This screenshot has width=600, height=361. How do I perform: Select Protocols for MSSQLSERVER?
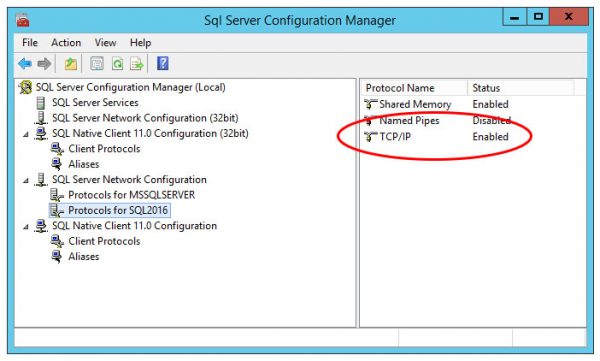coord(132,195)
